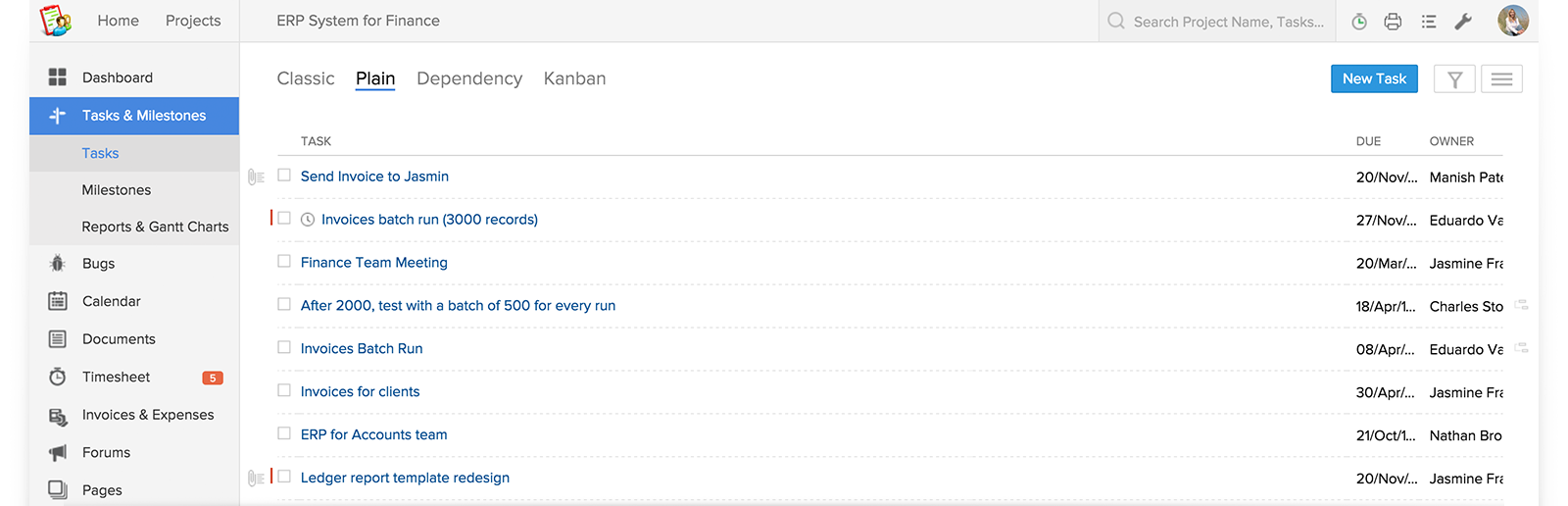Check the Send Invoice to Jasmin task
This screenshot has width=1568, height=506.
[x=284, y=176]
